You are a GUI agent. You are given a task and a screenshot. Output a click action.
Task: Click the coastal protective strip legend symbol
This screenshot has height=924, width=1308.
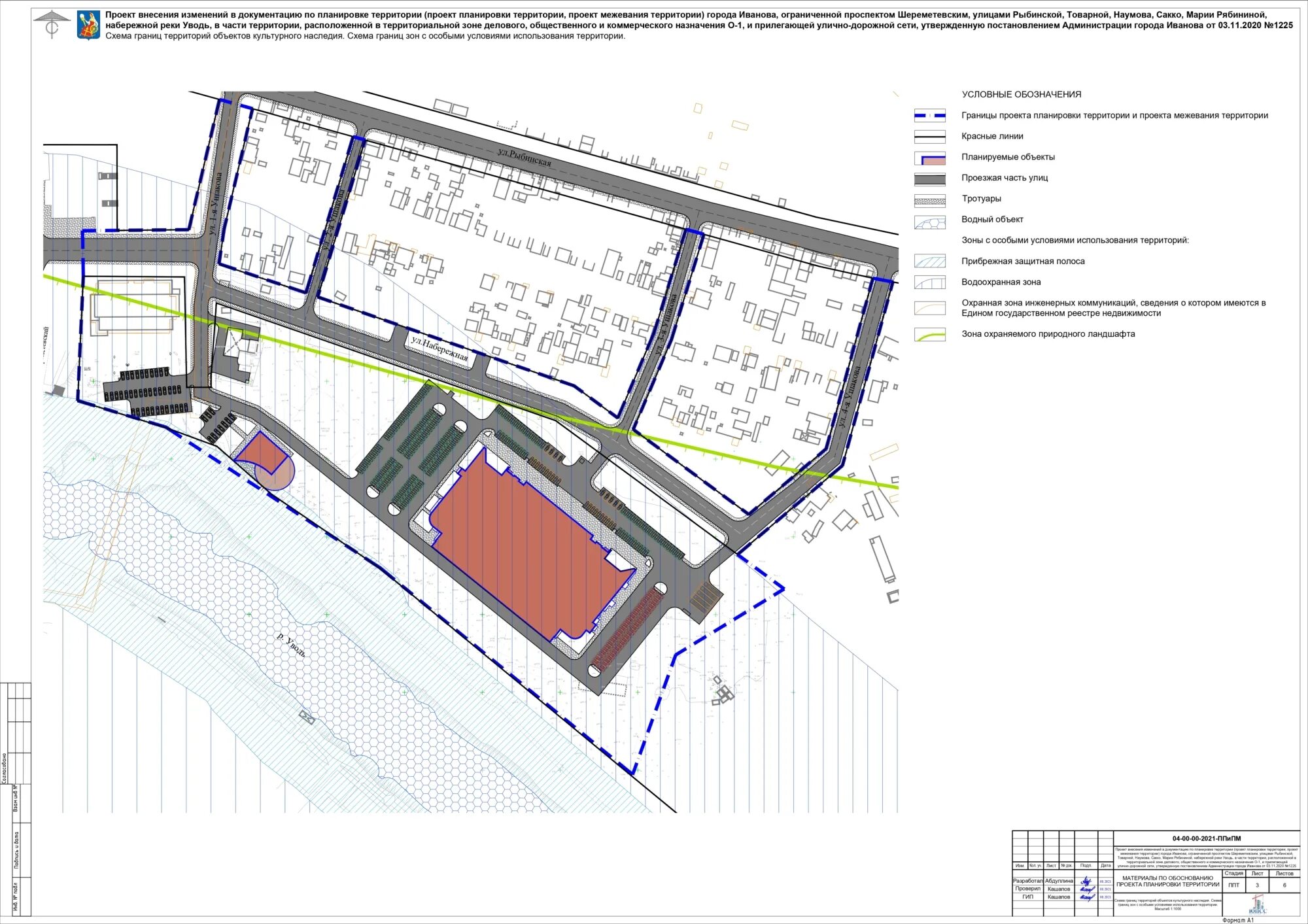pyautogui.click(x=929, y=262)
